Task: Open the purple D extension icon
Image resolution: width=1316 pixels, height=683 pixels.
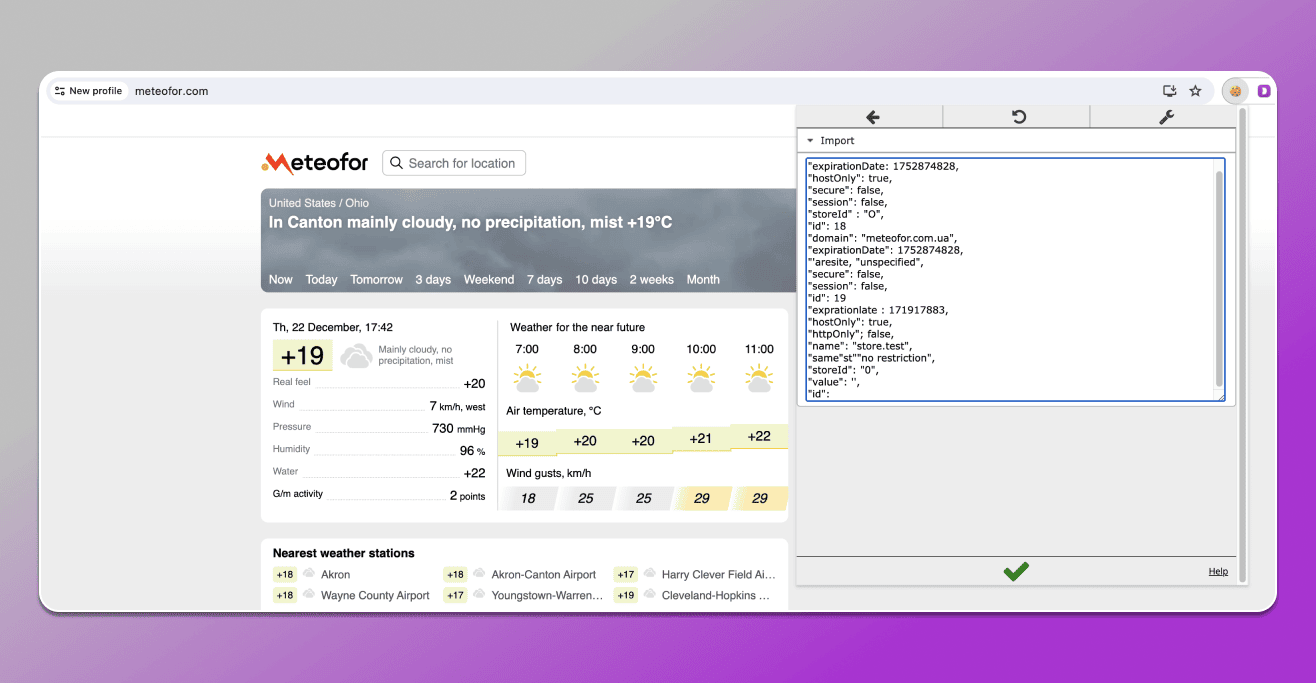Action: coord(1264,91)
